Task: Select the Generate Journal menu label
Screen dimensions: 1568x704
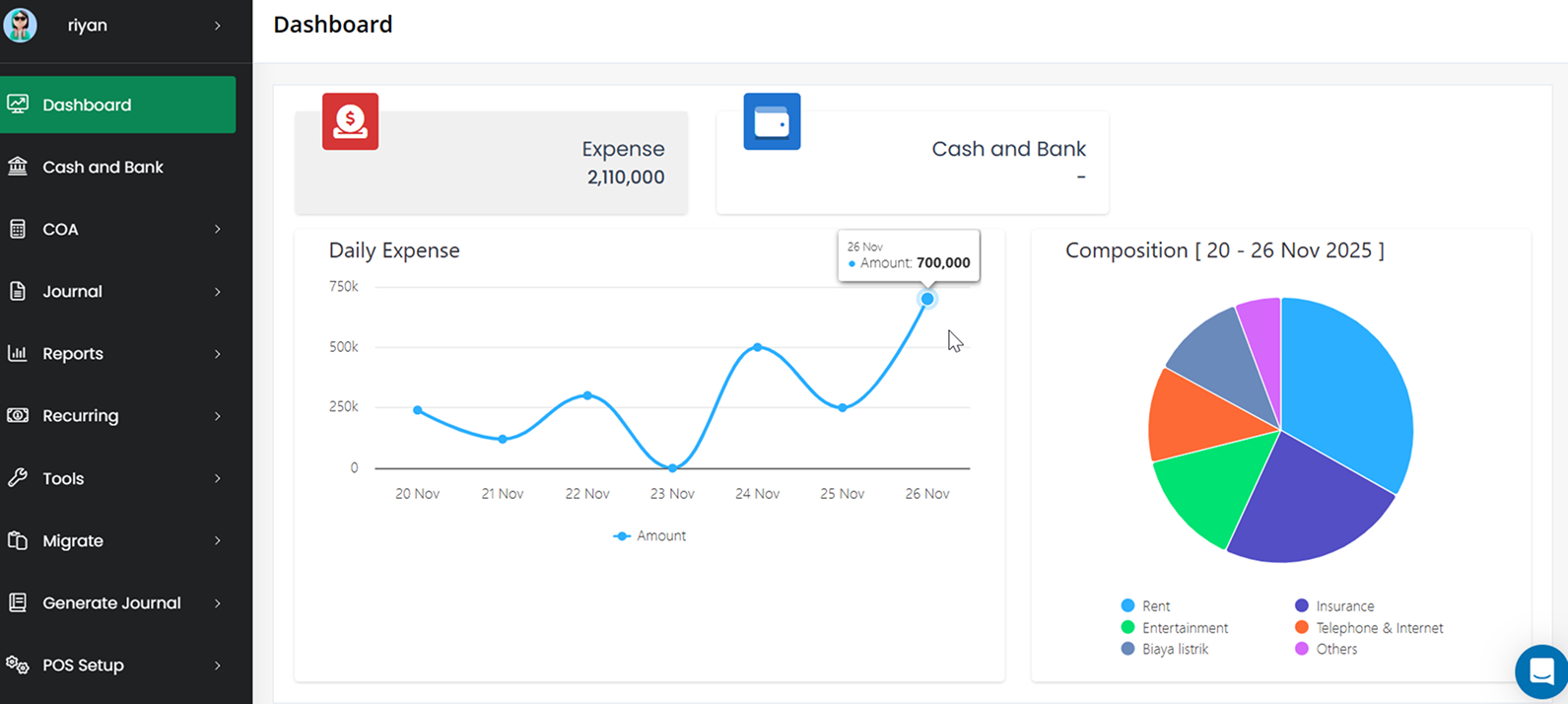Action: point(111,602)
